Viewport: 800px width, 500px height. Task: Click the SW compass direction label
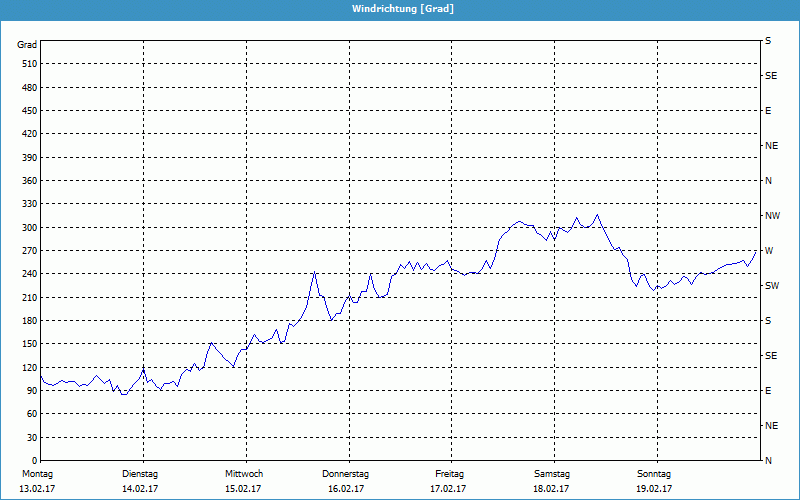(x=772, y=286)
